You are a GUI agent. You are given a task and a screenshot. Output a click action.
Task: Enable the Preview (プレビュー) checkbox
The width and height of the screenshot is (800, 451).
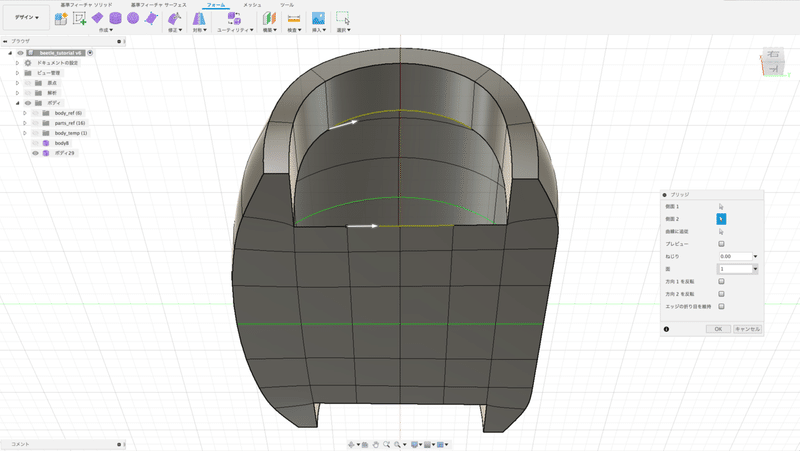pos(721,243)
